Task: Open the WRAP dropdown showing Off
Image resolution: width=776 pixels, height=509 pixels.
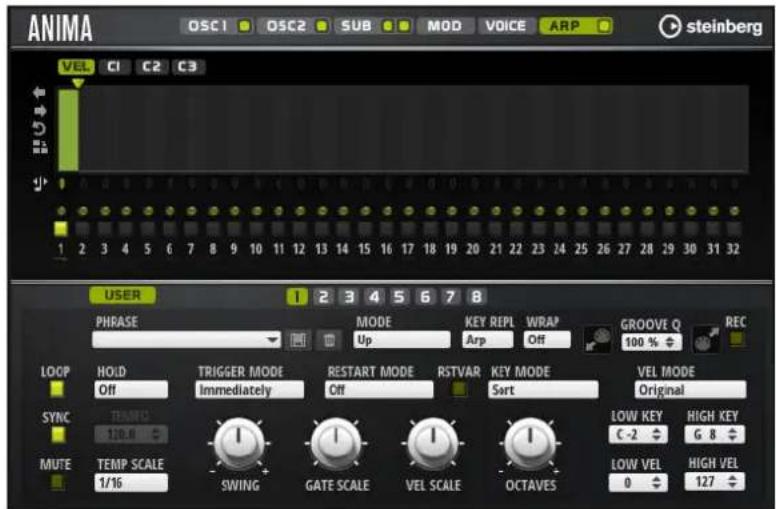Action: tap(547, 340)
